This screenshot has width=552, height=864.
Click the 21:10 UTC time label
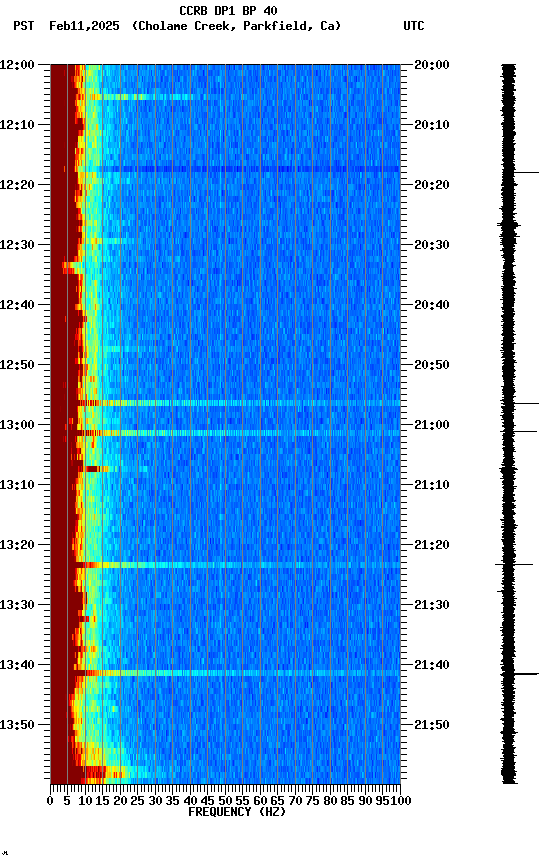point(432,485)
